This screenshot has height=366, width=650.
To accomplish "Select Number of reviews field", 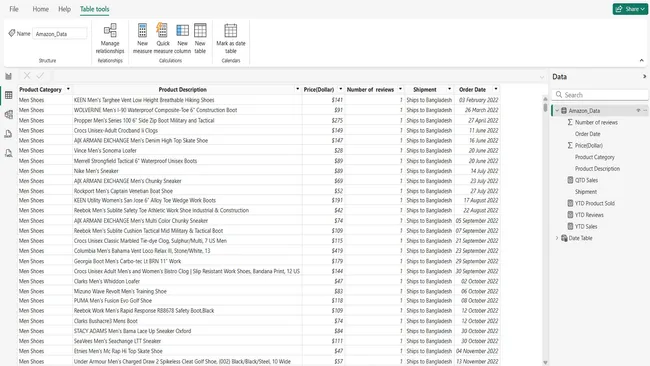I will click(596, 122).
